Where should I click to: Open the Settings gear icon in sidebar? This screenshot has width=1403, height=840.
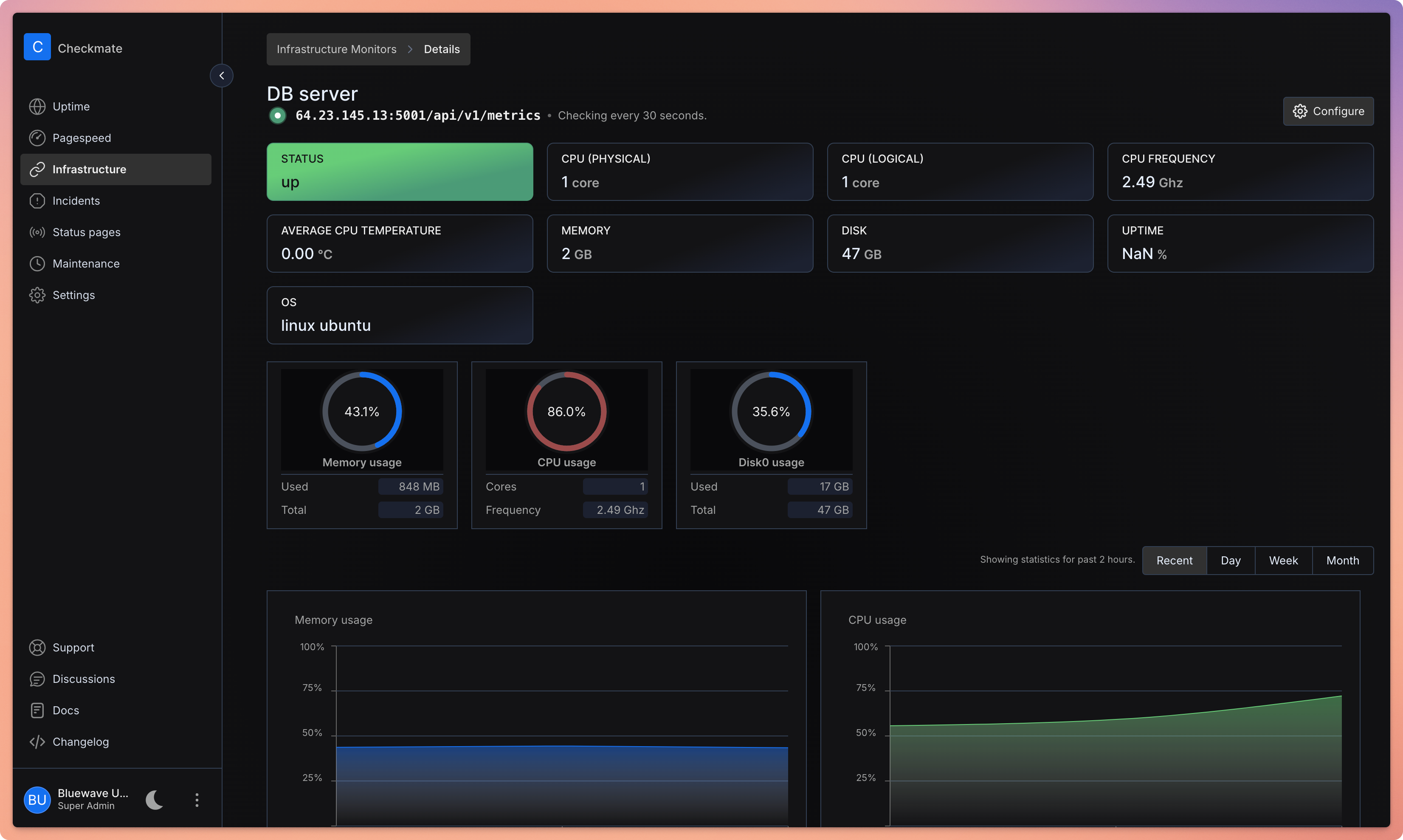[x=37, y=295]
